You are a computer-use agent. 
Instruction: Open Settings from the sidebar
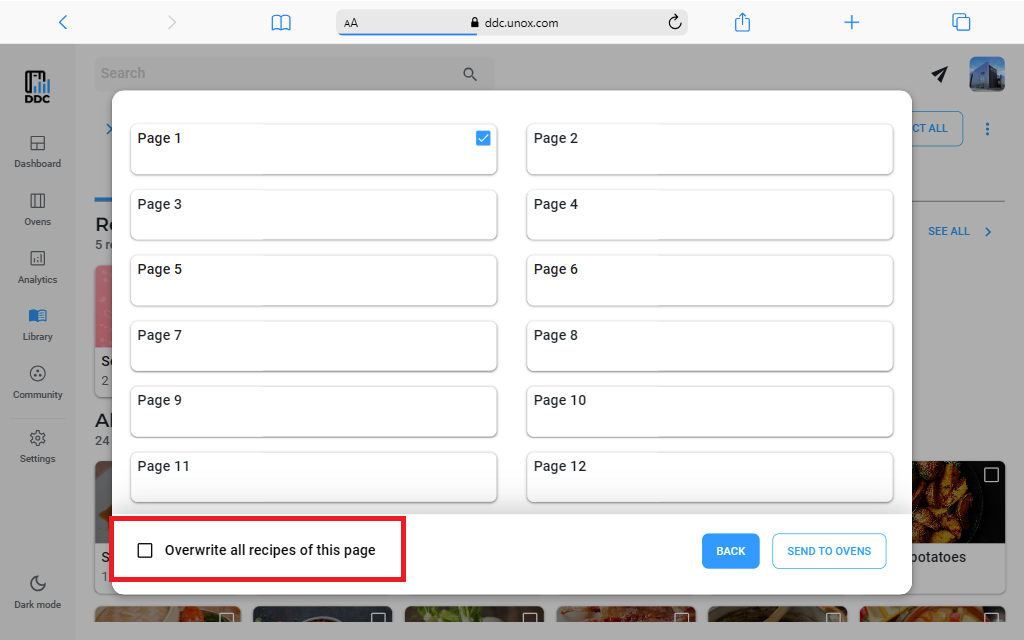point(37,446)
